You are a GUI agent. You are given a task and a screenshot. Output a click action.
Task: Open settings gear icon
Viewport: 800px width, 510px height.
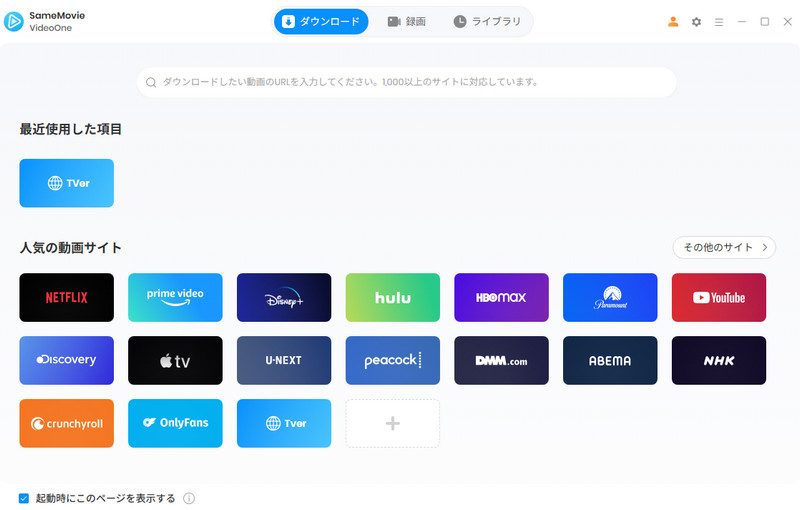point(696,22)
